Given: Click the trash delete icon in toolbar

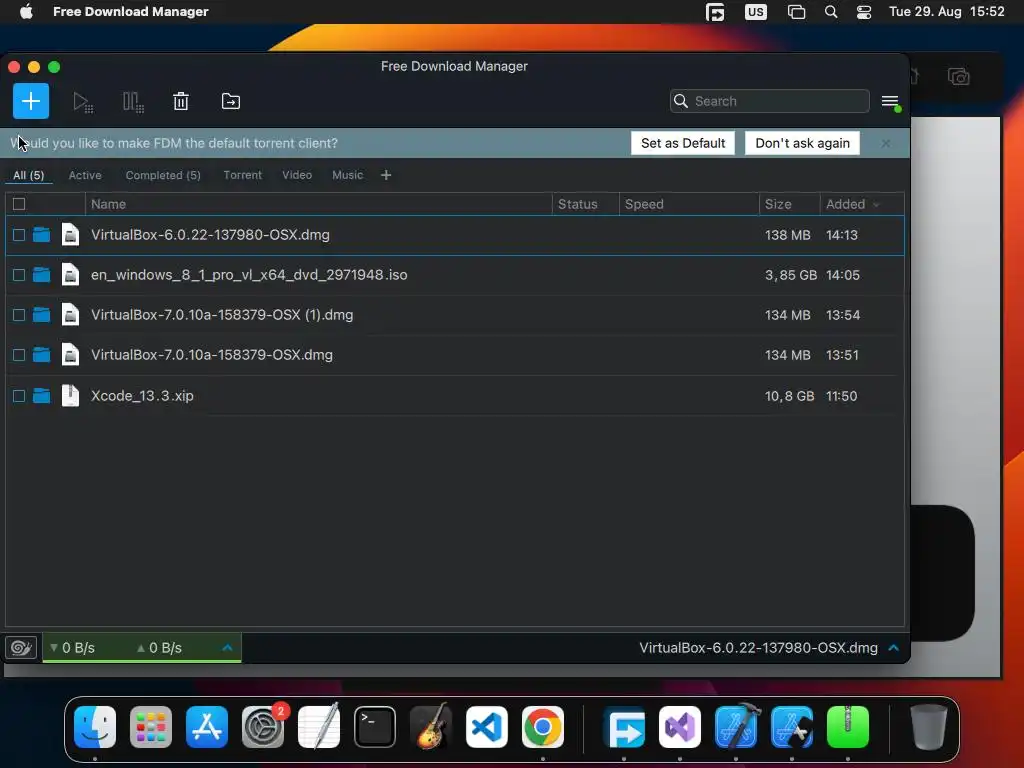Looking at the screenshot, I should tap(181, 101).
